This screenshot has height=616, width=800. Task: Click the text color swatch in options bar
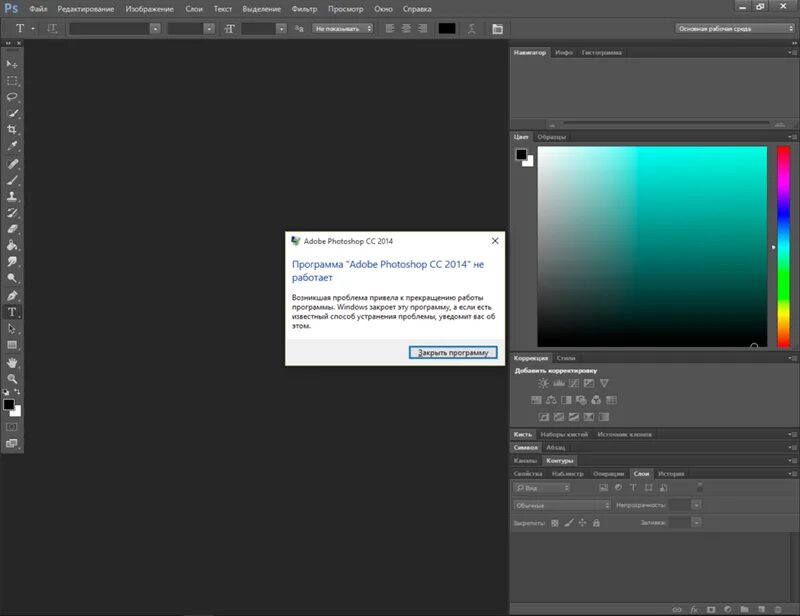point(447,29)
